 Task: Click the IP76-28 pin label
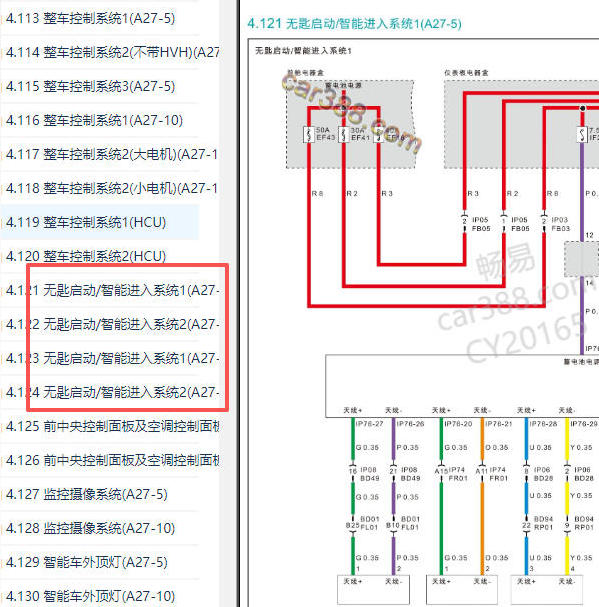tap(543, 424)
